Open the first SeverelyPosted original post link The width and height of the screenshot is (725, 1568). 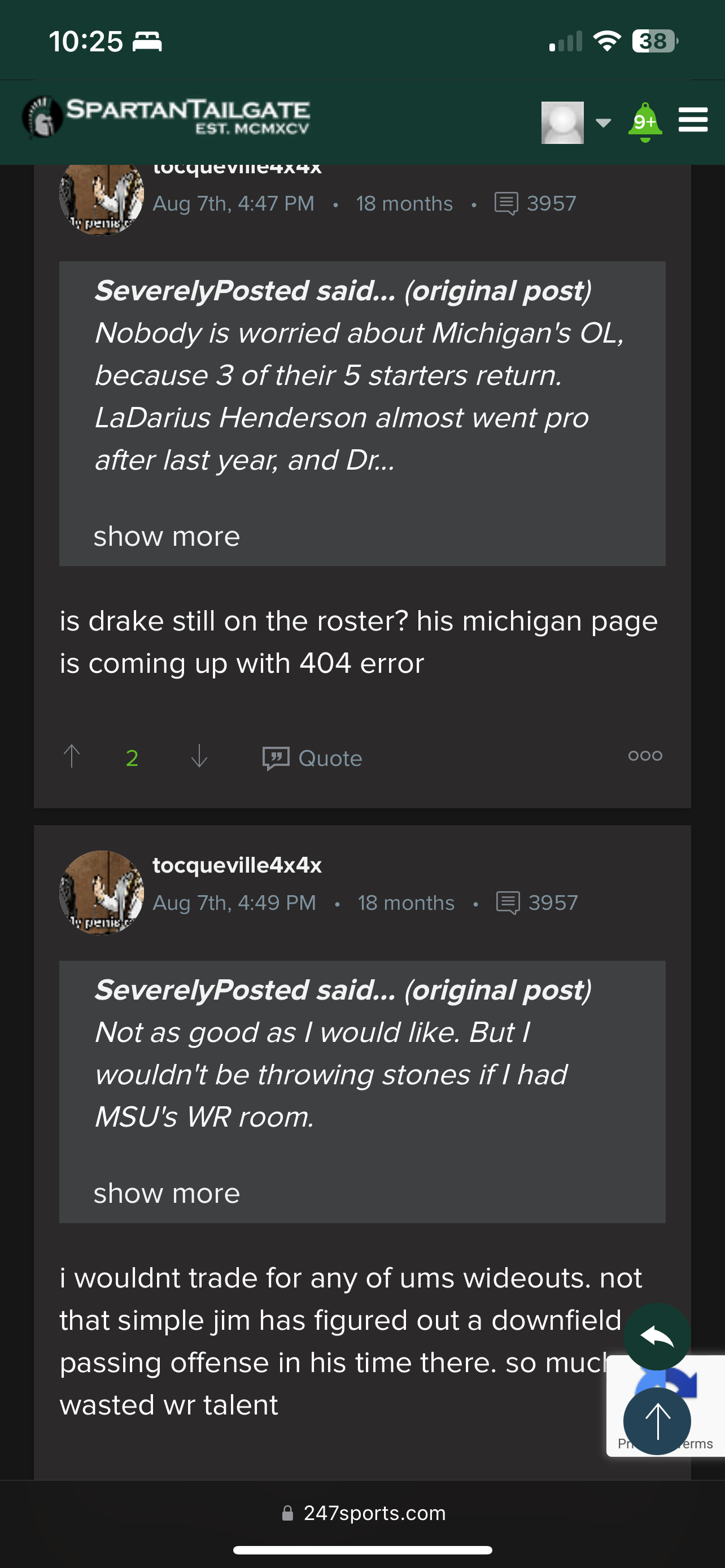(x=497, y=291)
